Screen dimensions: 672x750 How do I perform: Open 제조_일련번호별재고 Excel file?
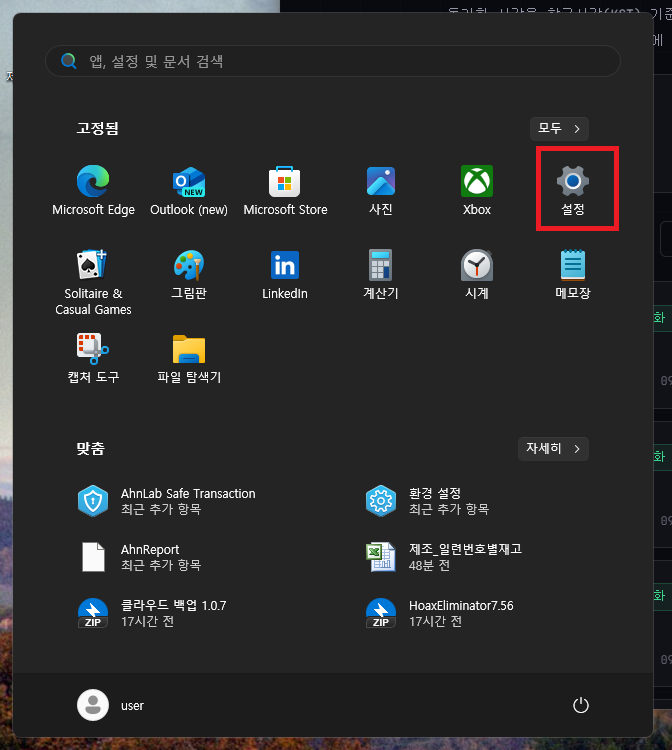pyautogui.click(x=443, y=557)
